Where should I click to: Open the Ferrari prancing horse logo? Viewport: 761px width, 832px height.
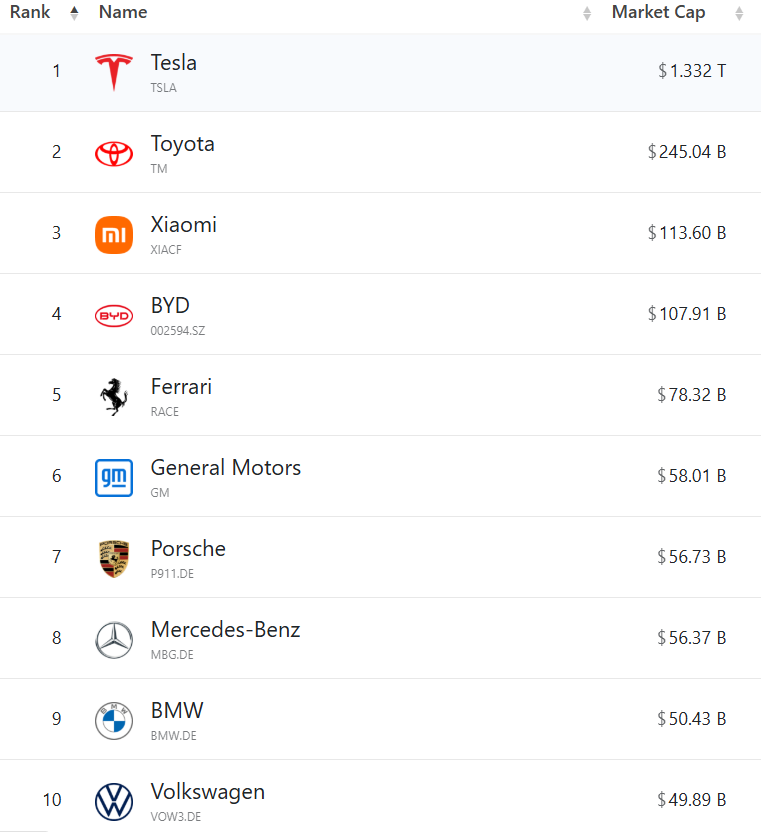[114, 396]
